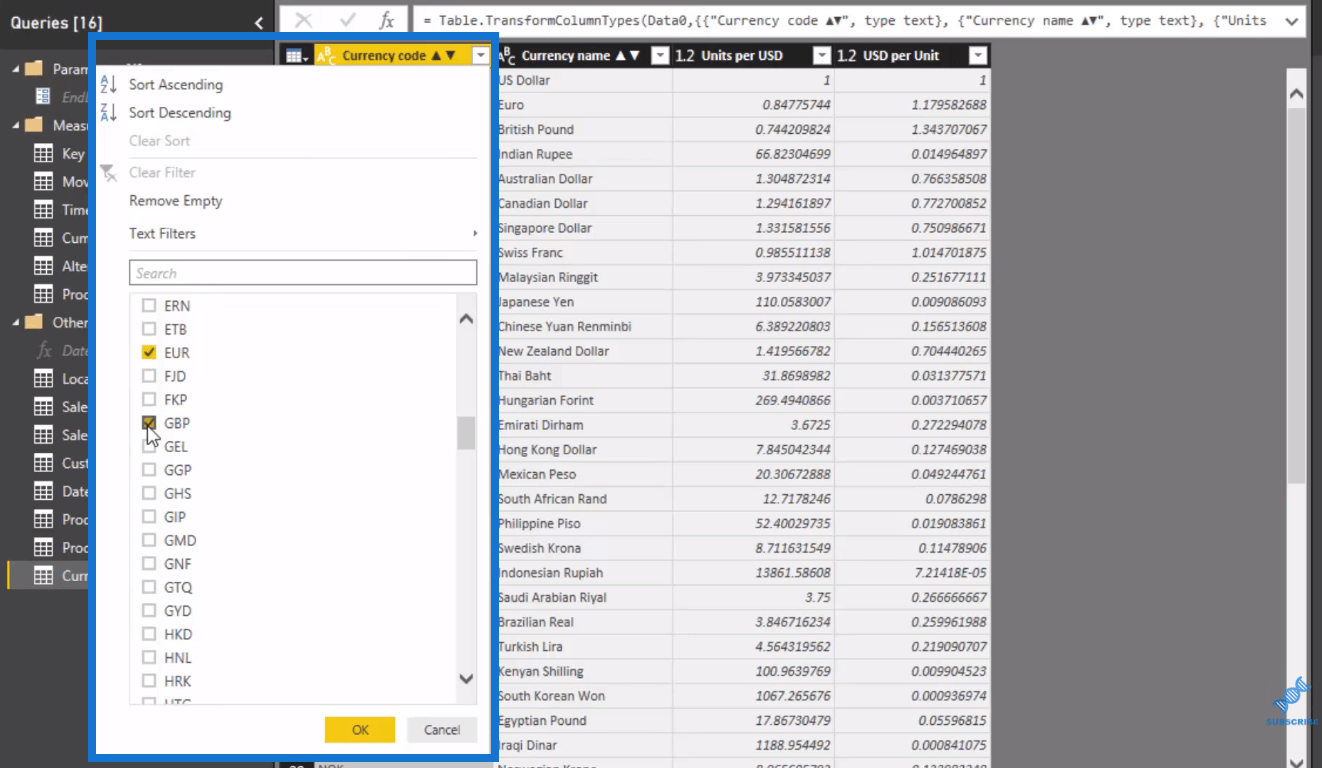Select Remove Empty in the filter menu
The width and height of the screenshot is (1322, 768).
click(176, 201)
